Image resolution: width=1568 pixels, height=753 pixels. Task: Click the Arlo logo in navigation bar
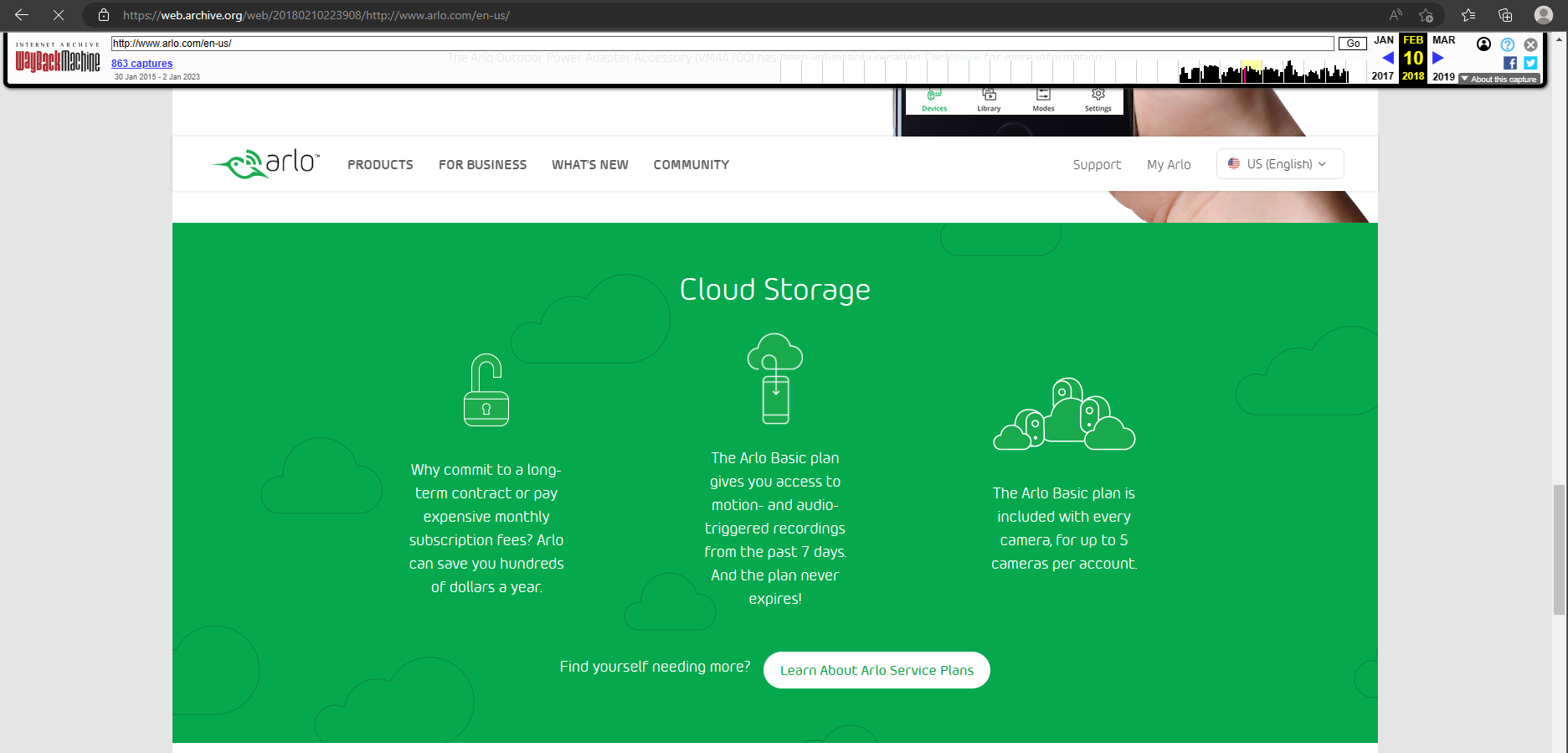[x=266, y=164]
